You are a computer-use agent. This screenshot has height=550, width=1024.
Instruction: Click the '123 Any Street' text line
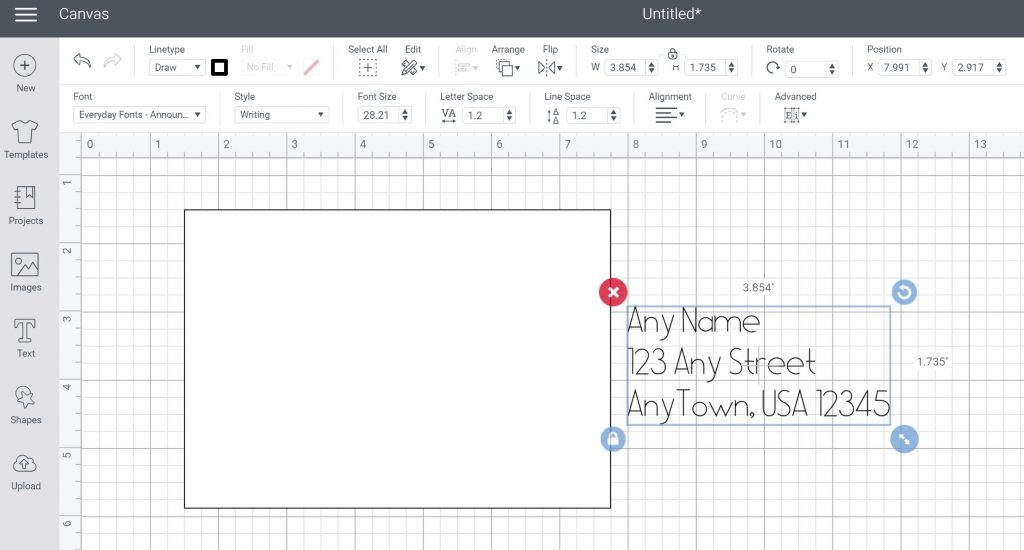click(x=722, y=363)
